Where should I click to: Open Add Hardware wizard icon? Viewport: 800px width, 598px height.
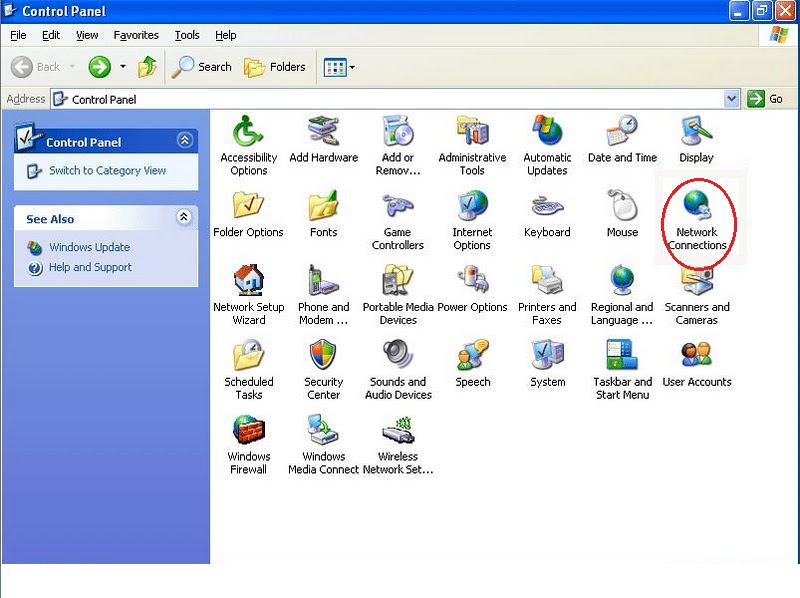point(323,132)
